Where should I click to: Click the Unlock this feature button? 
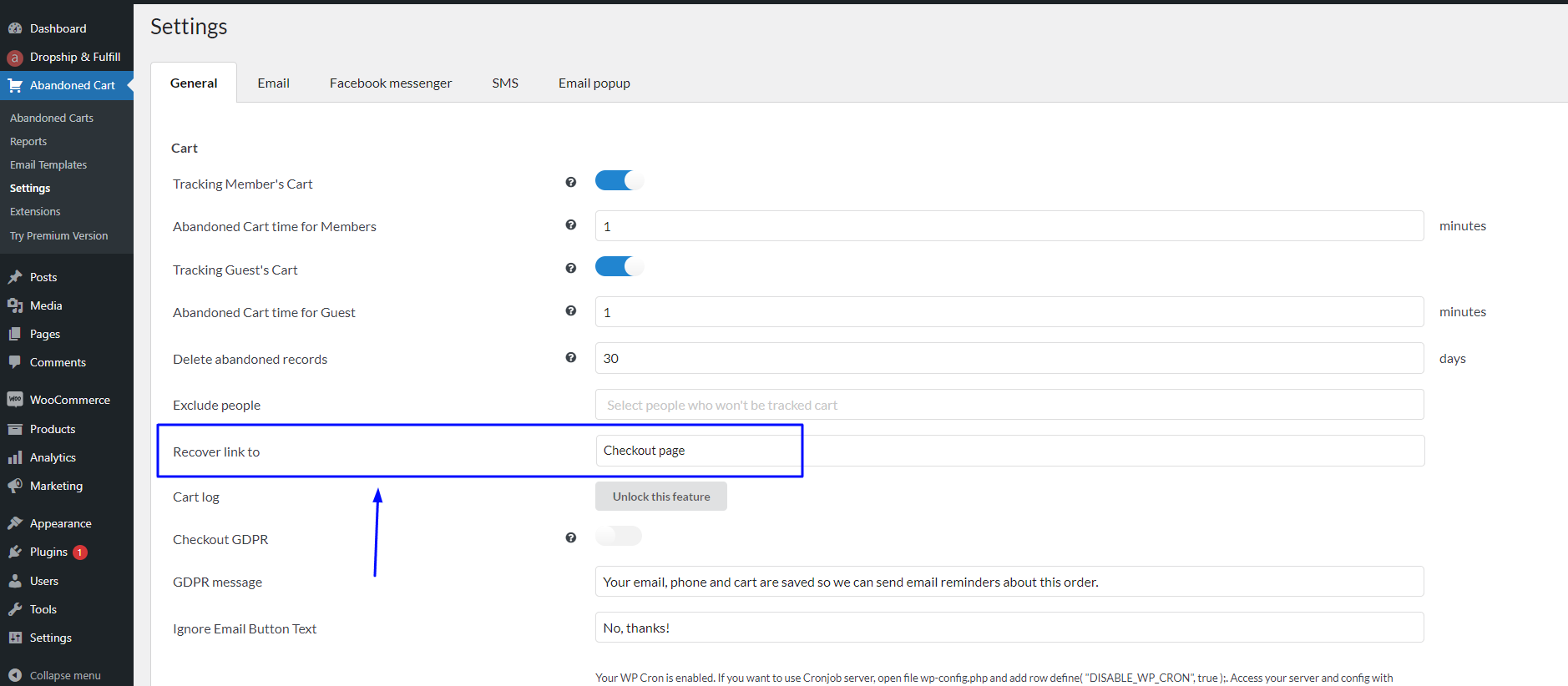[x=660, y=497]
